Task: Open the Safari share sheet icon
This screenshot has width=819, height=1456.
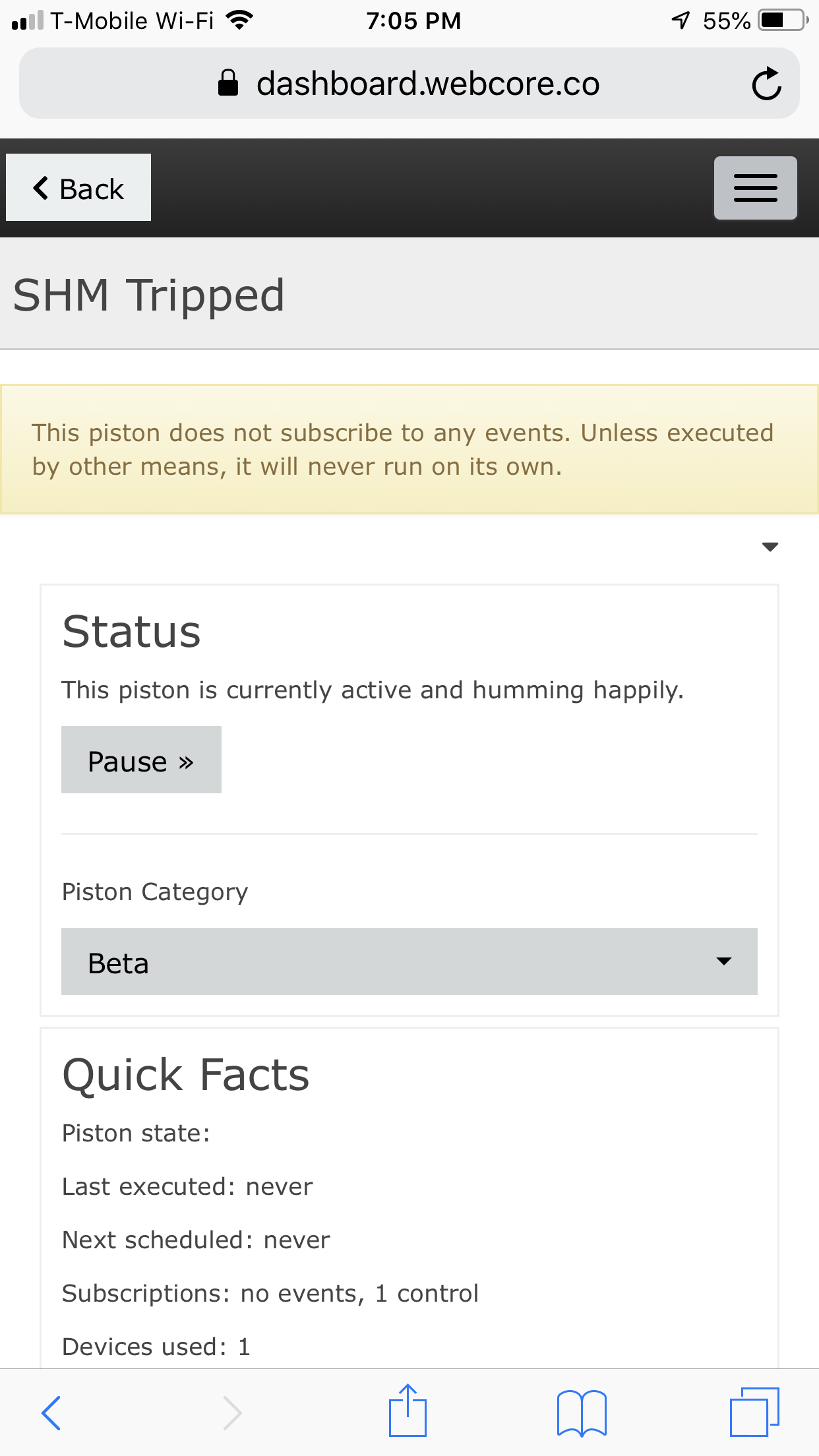Action: click(408, 1410)
